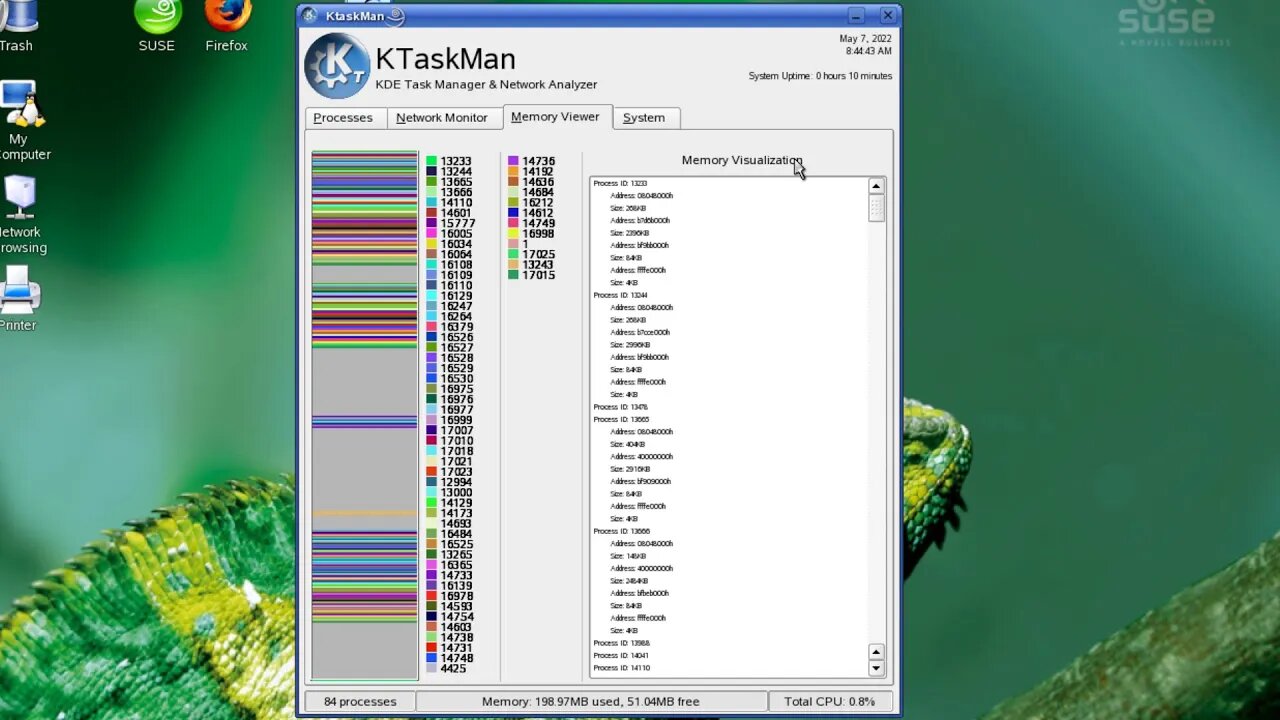
Task: Select the Memory Viewer tab
Action: [555, 117]
